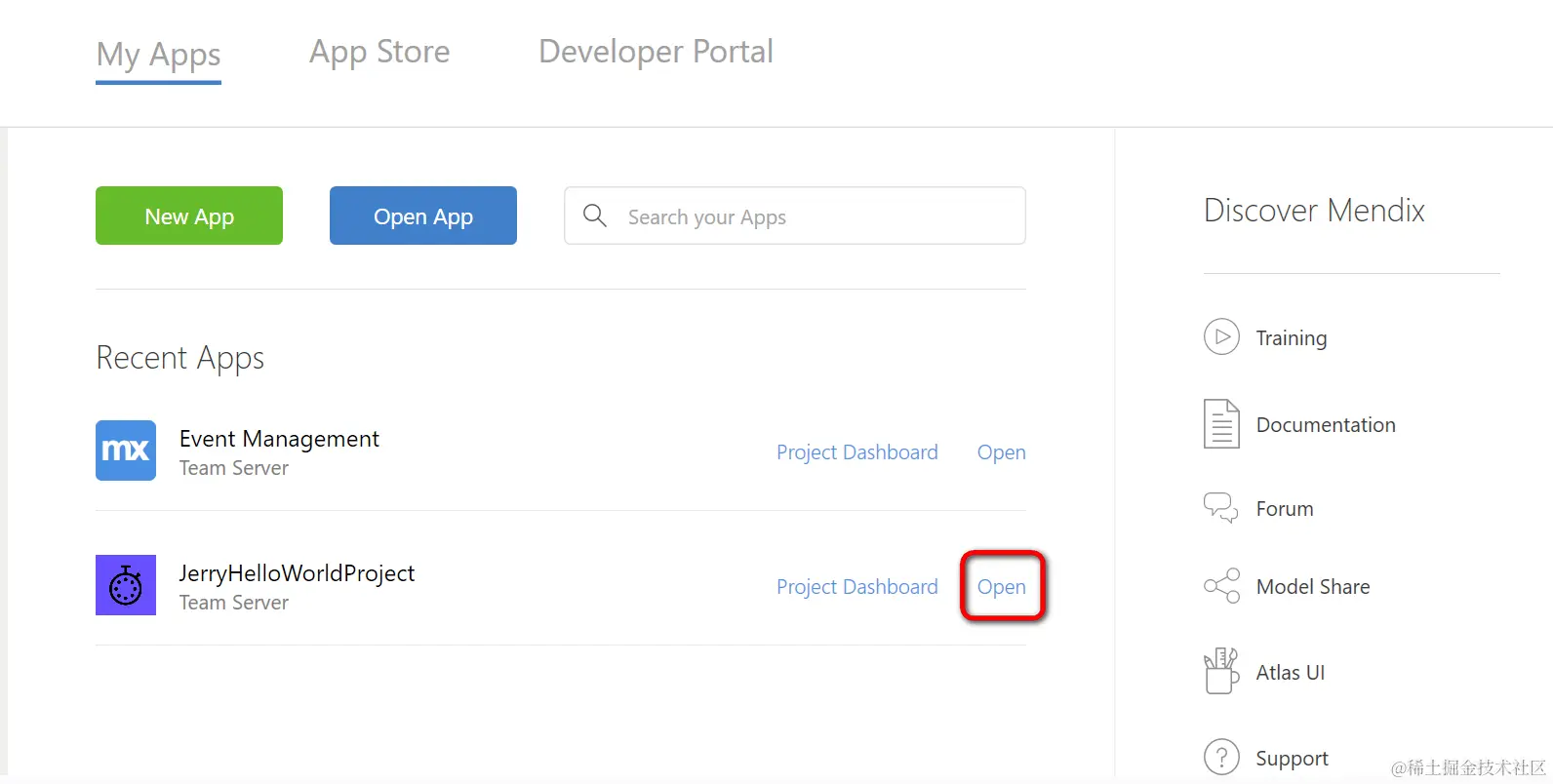Open the Training link
Screen dimensions: 1553x784
[1291, 338]
